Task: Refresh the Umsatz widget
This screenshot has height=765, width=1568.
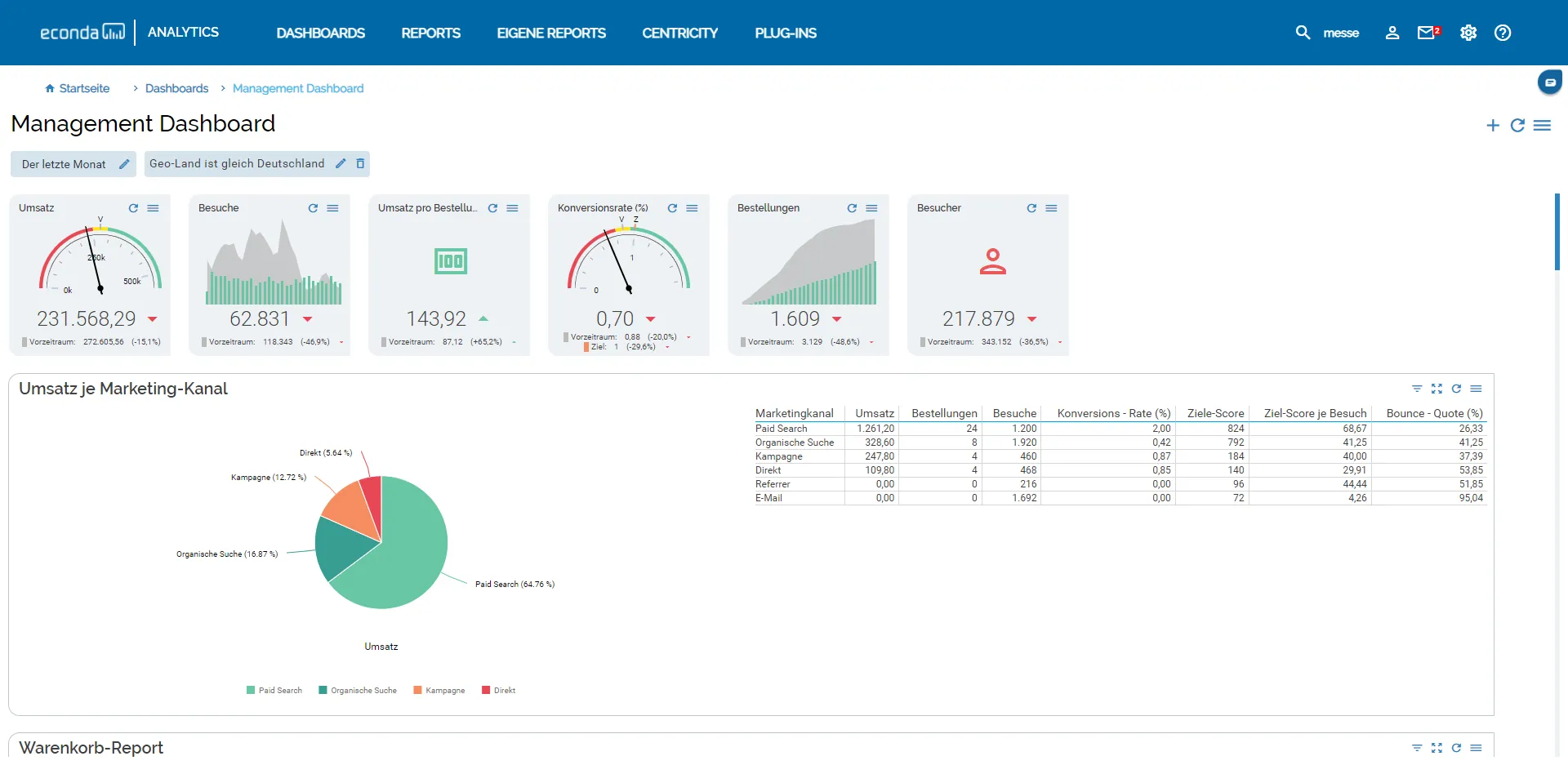Action: (x=133, y=208)
